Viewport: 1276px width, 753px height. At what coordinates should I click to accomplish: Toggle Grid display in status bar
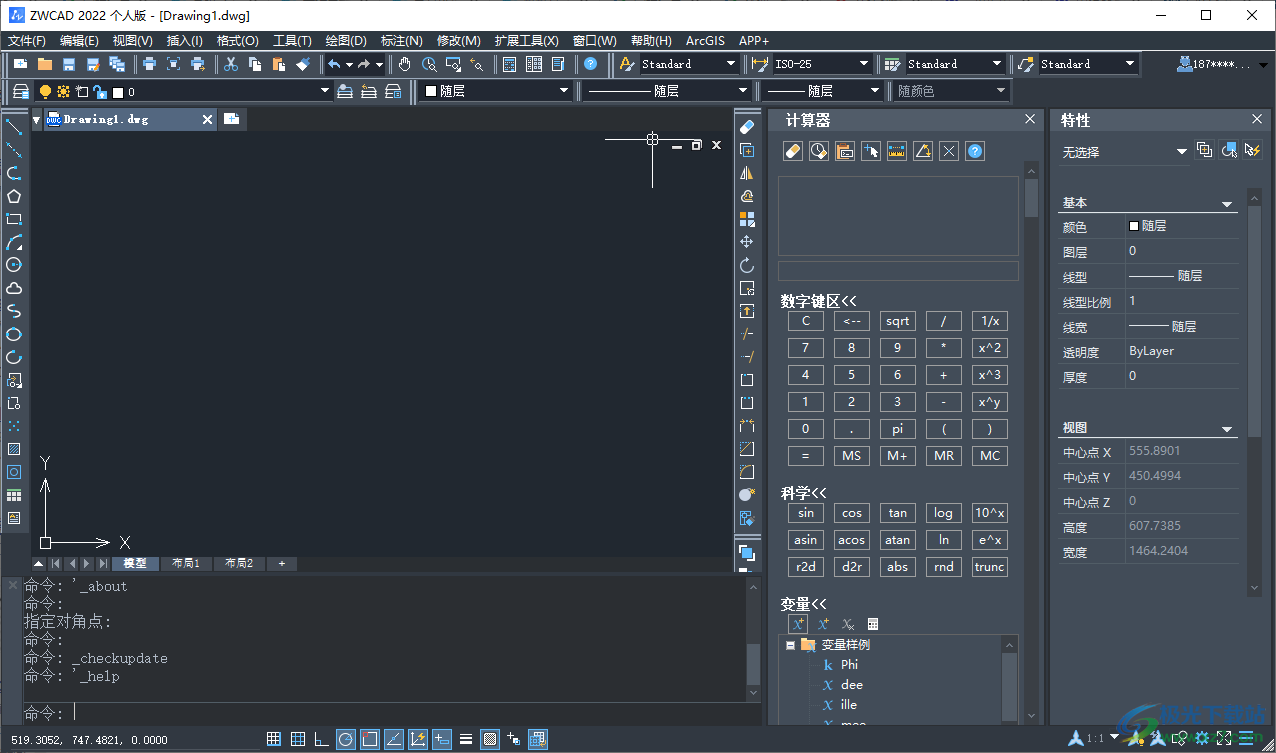point(298,740)
